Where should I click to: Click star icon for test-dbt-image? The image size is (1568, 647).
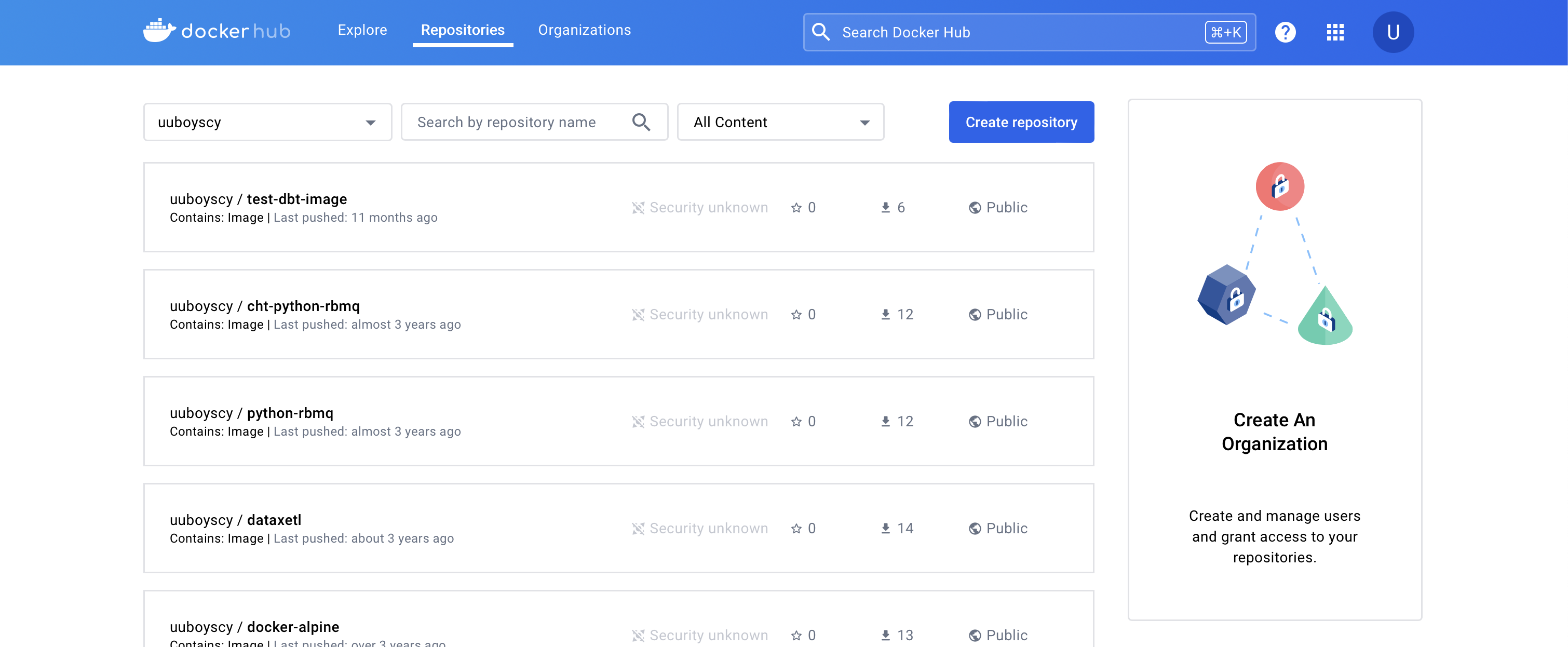(x=796, y=208)
